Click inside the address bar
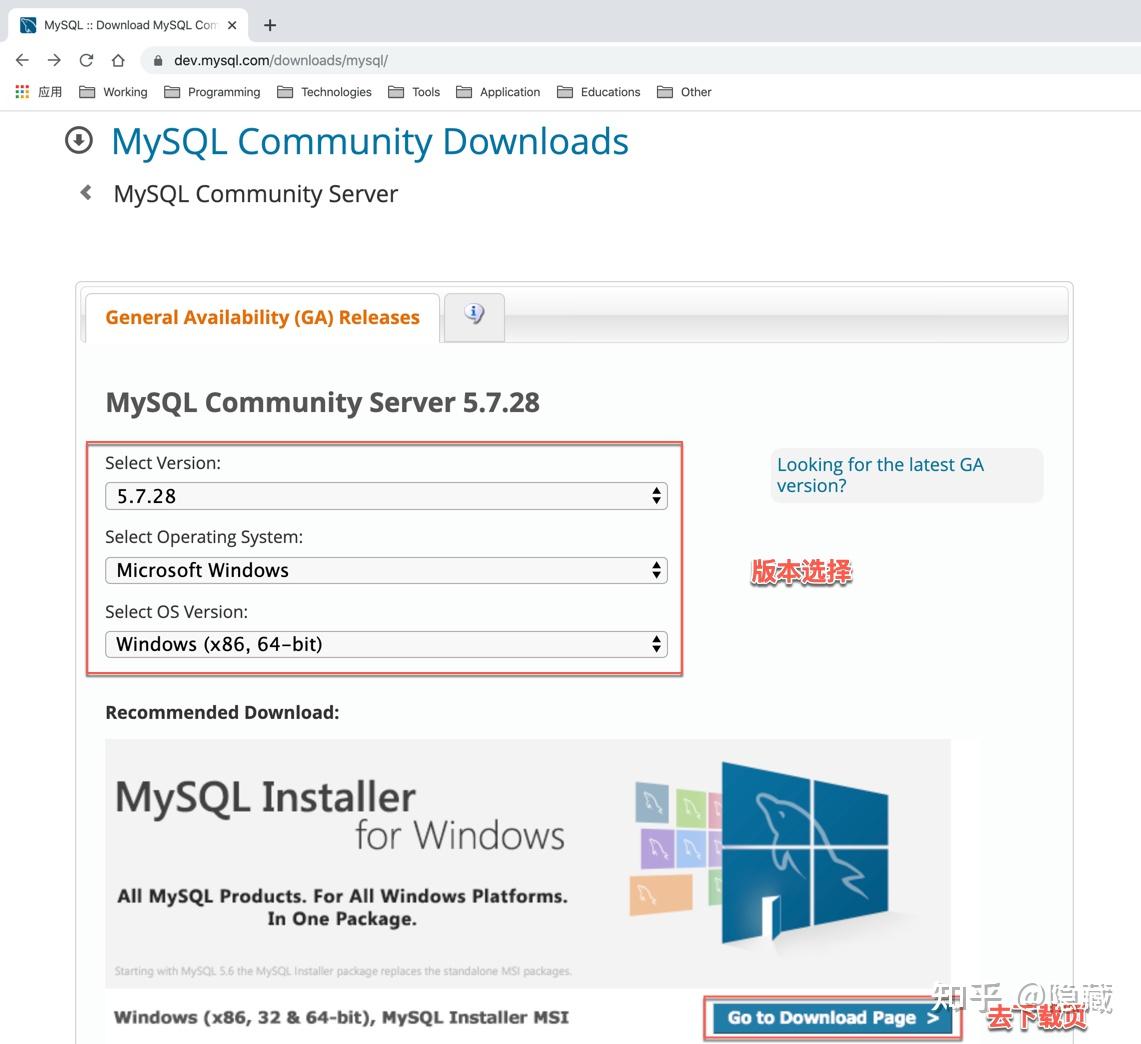 (x=400, y=60)
